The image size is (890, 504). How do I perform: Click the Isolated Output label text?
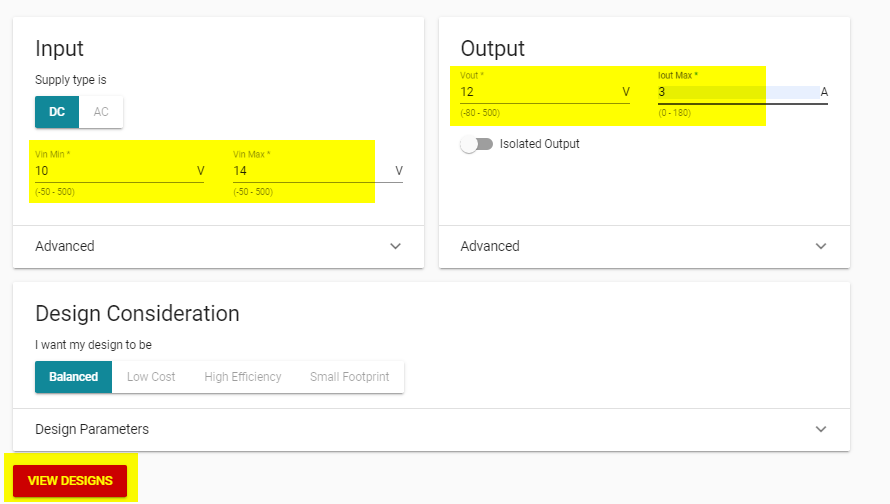[539, 144]
